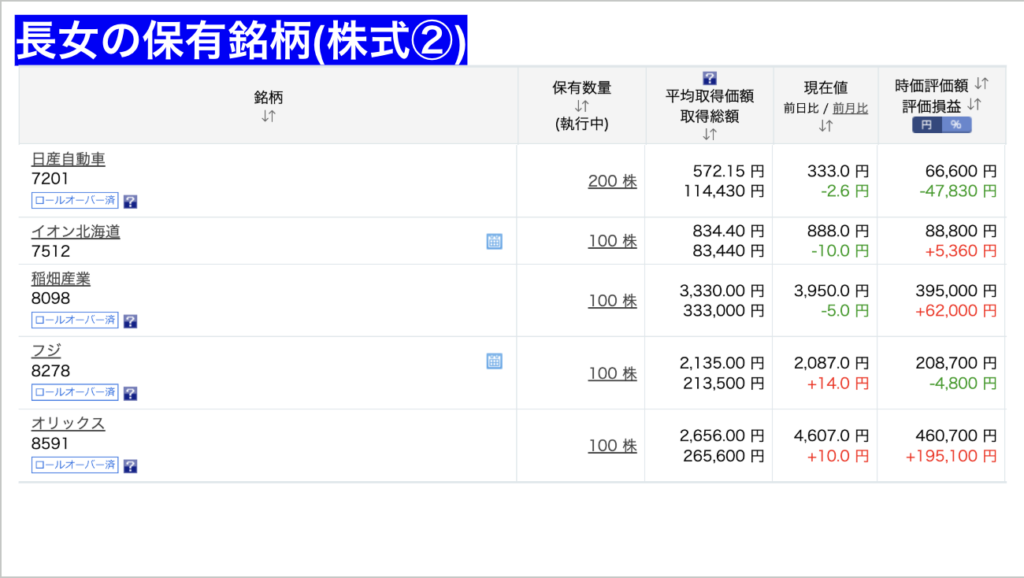This screenshot has width=1024, height=578.
Task: Click help icon beside 稲畑産業 ロールオーバー済 badge
Action: (130, 321)
